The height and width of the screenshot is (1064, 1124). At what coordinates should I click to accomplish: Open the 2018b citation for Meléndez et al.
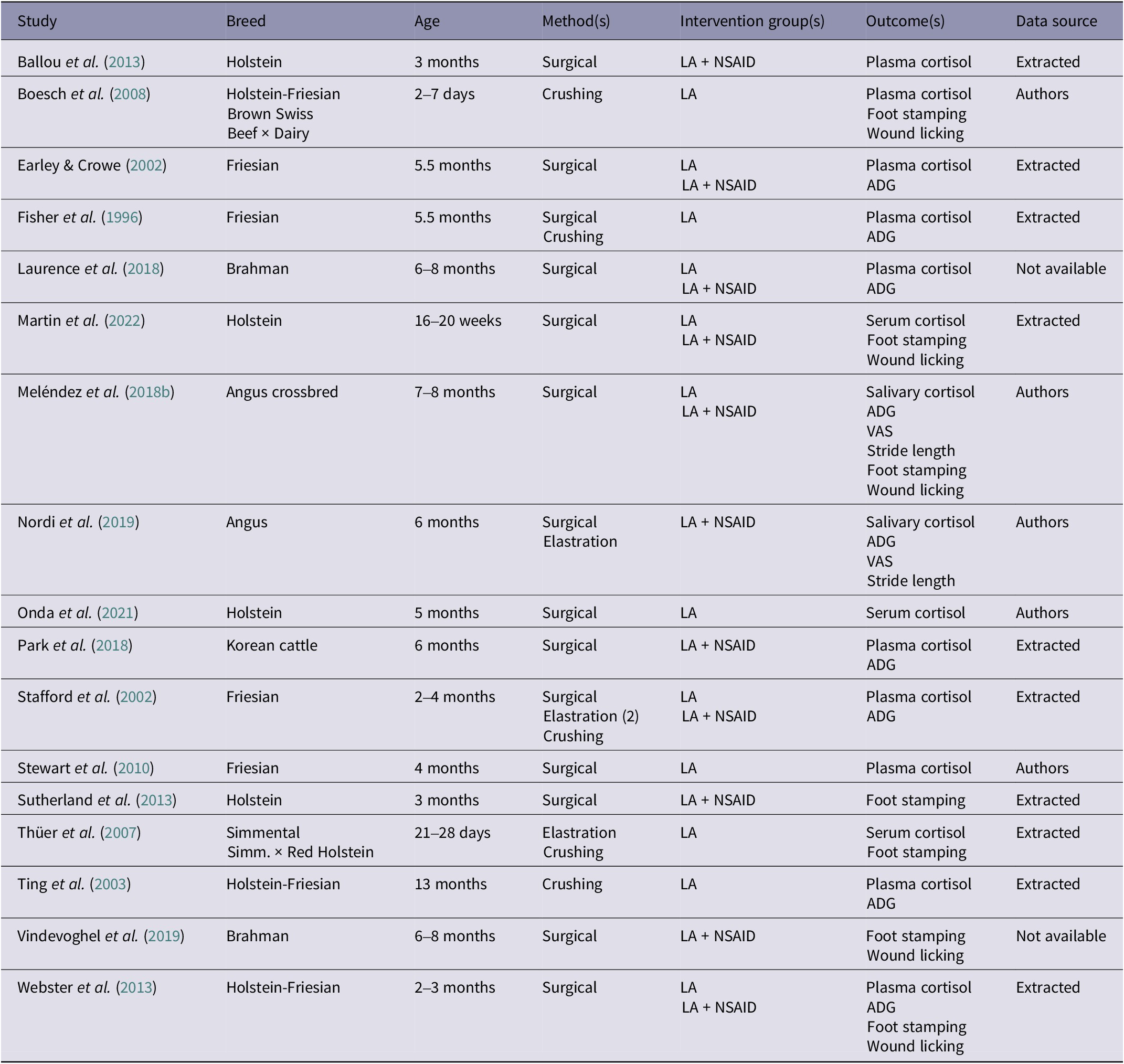click(x=150, y=392)
